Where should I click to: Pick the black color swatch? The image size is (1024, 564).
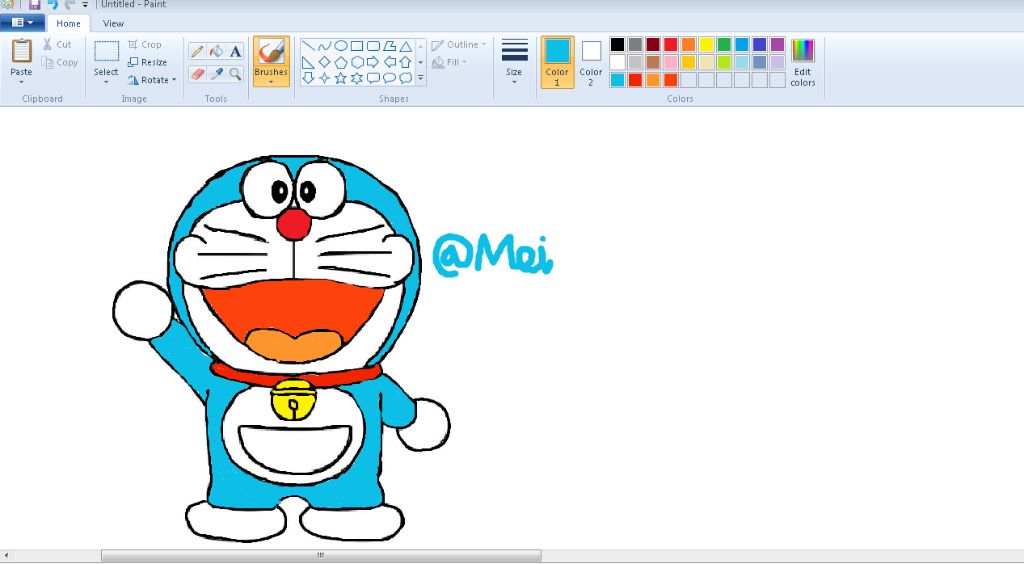tap(617, 44)
